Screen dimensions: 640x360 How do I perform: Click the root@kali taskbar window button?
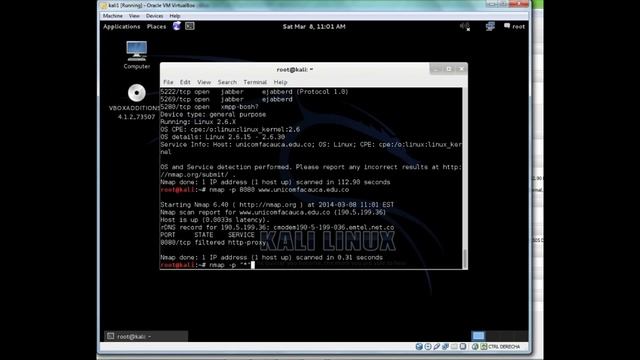146,336
